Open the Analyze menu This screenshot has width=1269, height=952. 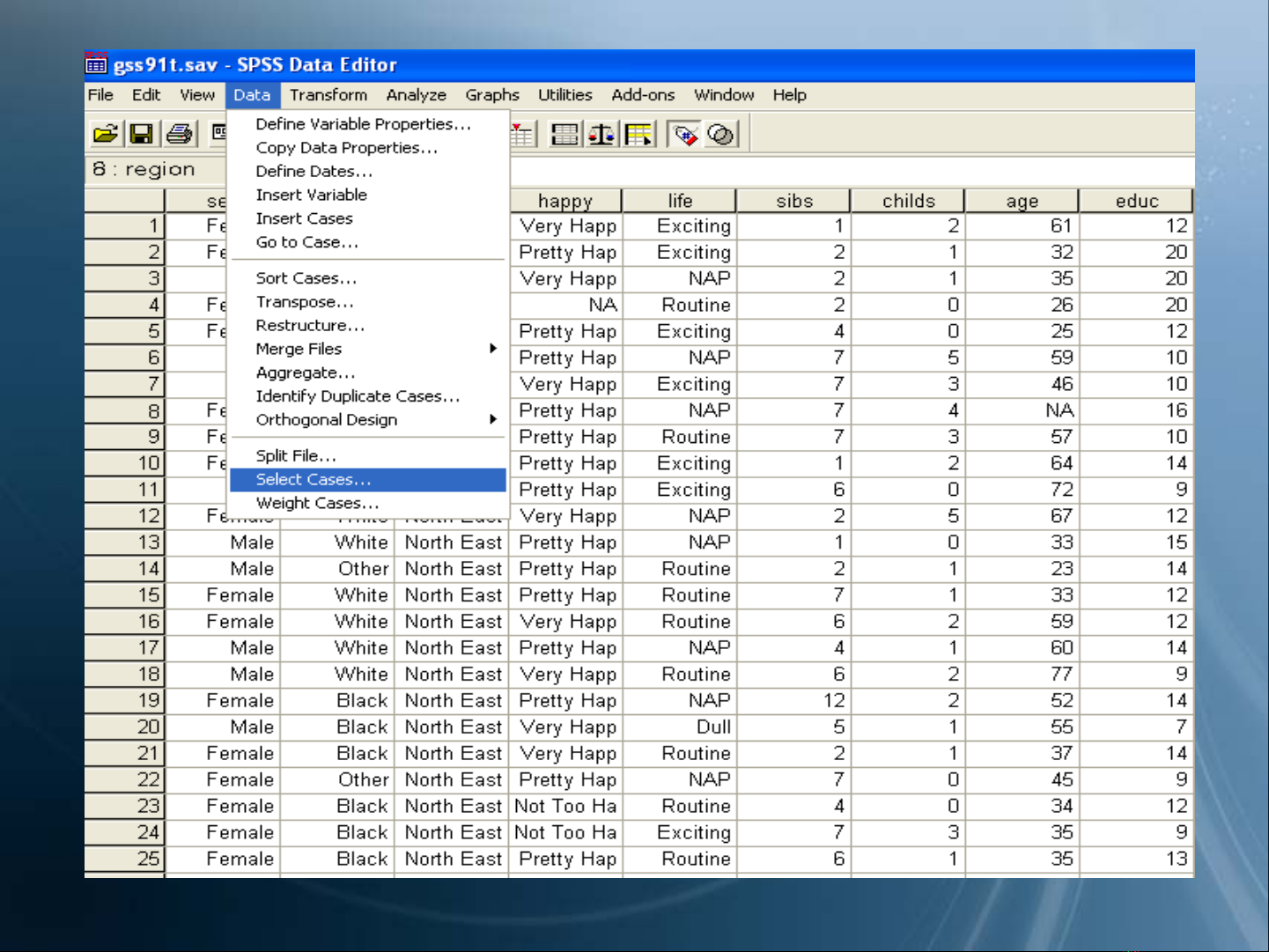coord(416,95)
